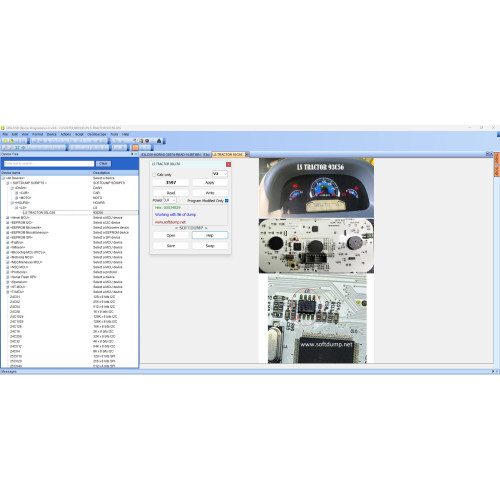Click the Save button in script panel
Screen dimensions: 500x500
171,246
